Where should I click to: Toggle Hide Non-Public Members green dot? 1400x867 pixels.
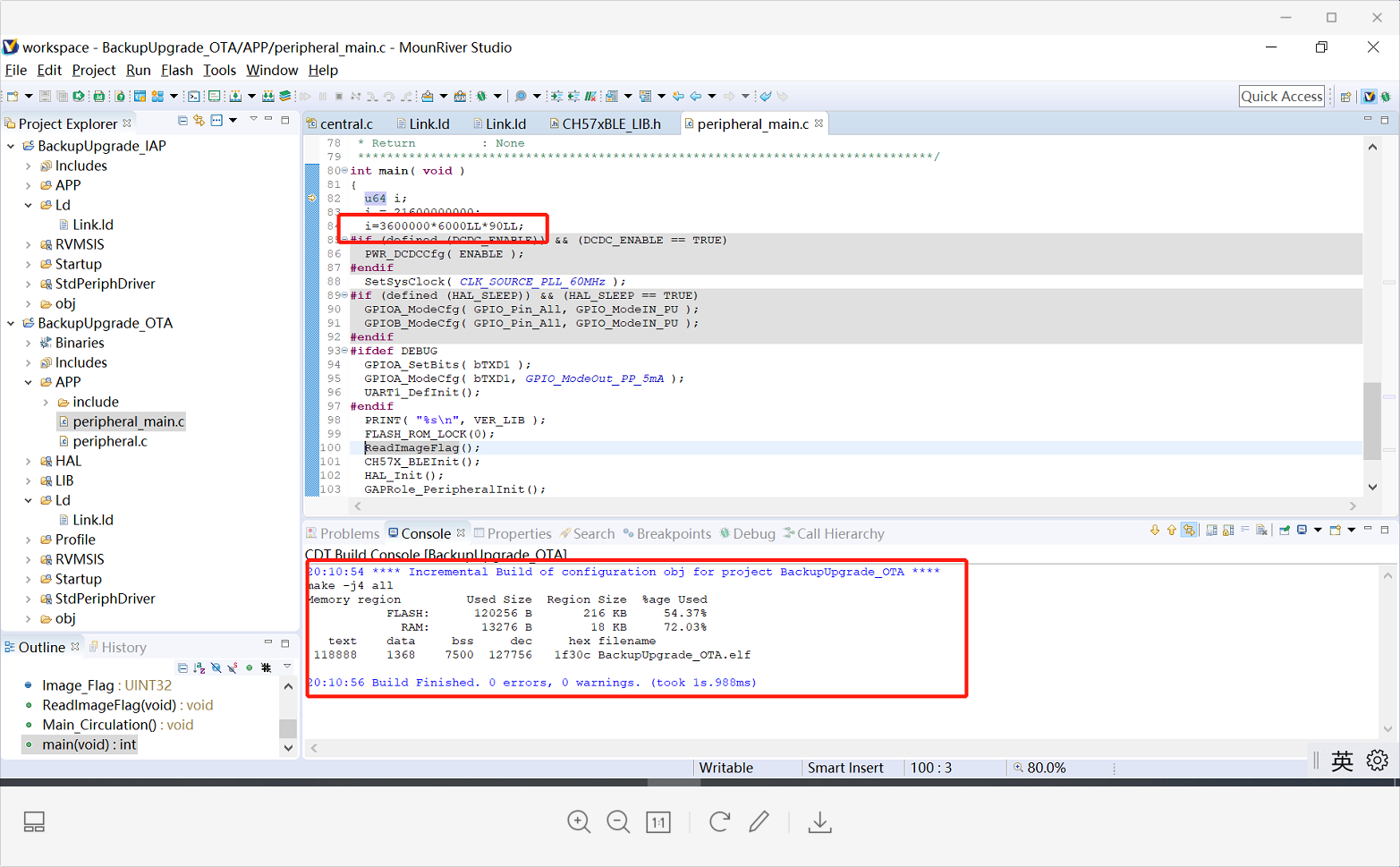pos(249,667)
